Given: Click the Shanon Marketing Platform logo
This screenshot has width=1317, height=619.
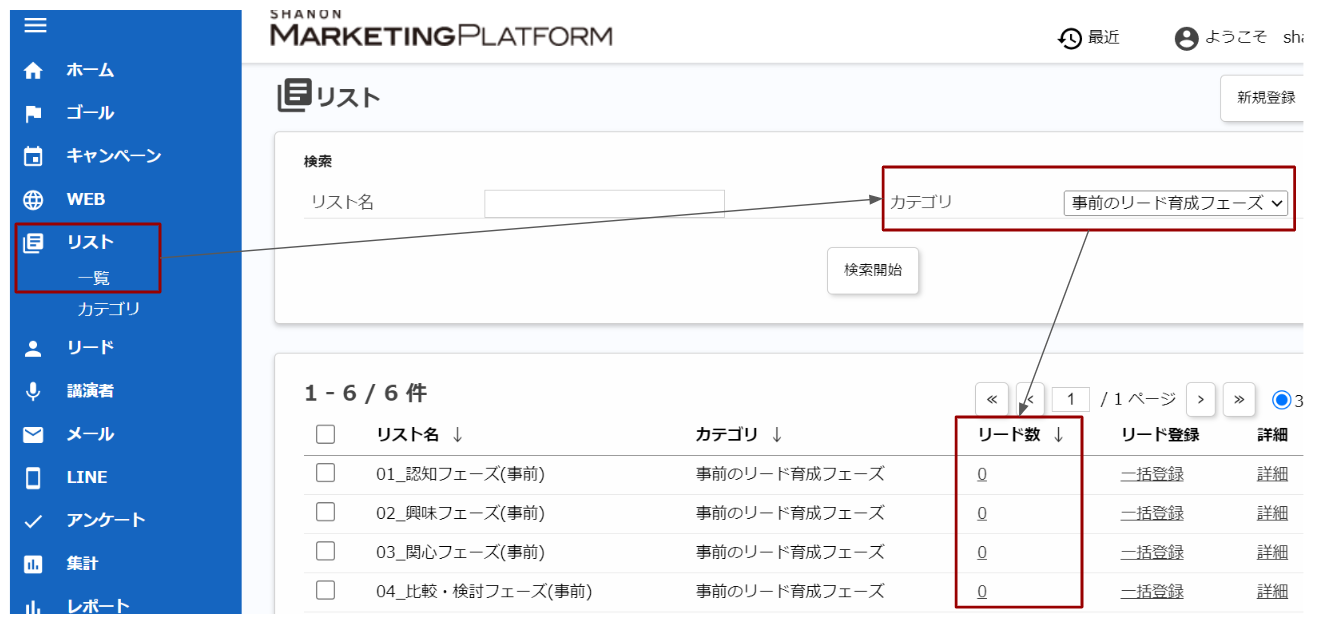Looking at the screenshot, I should click(441, 29).
